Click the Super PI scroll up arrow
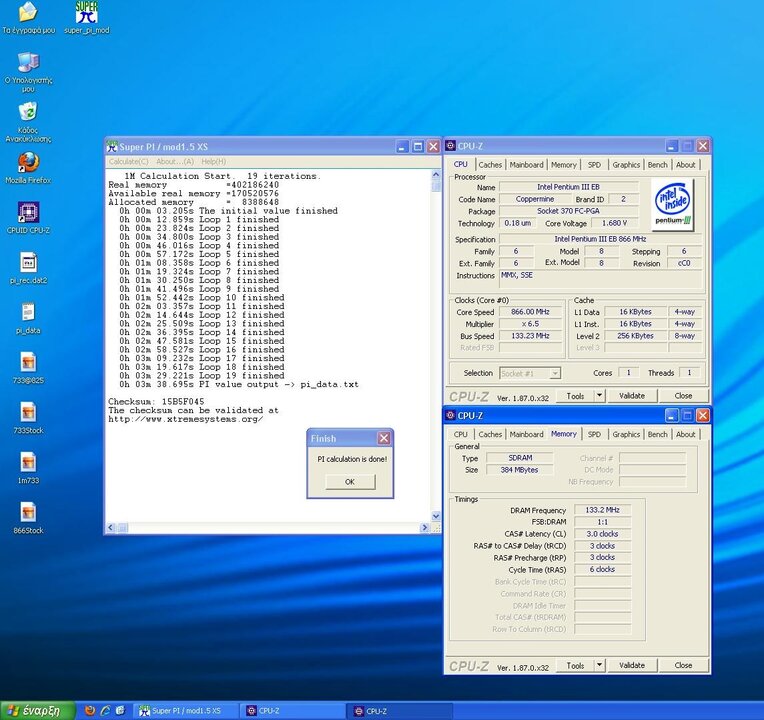 pos(436,174)
